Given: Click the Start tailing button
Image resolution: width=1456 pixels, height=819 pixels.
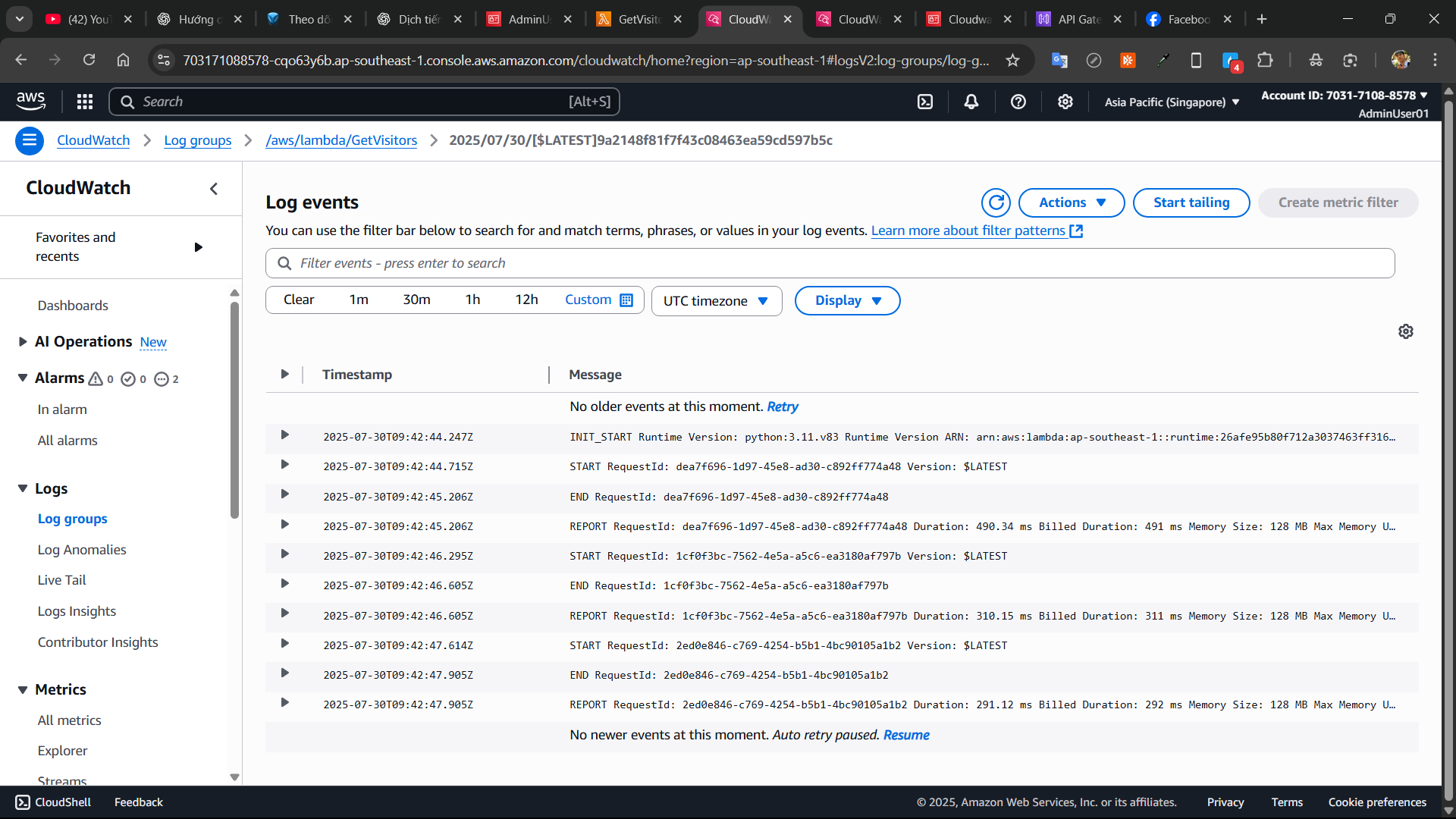Looking at the screenshot, I should tap(1191, 202).
